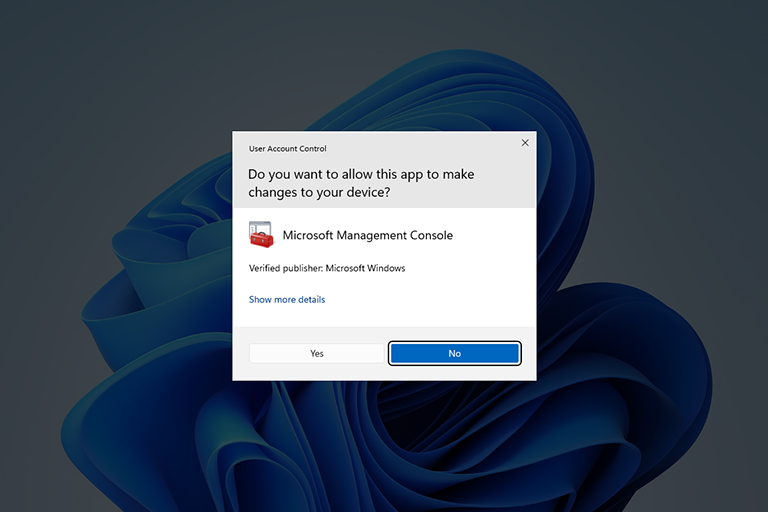Viewport: 768px width, 512px height.
Task: Click the User Account Control title text
Action: tap(288, 148)
